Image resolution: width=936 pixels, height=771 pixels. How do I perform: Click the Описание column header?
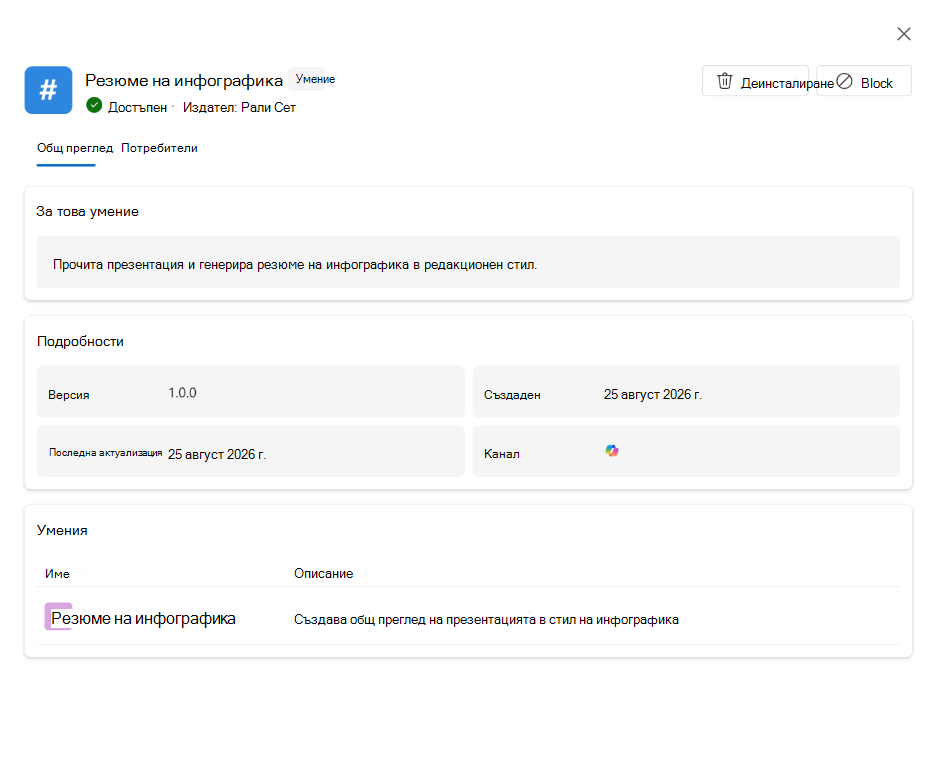(324, 573)
